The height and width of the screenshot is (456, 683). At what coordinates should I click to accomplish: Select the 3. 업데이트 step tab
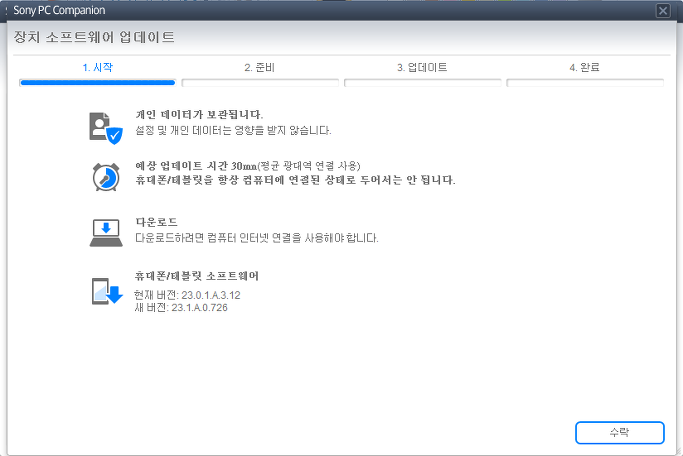(x=422, y=68)
